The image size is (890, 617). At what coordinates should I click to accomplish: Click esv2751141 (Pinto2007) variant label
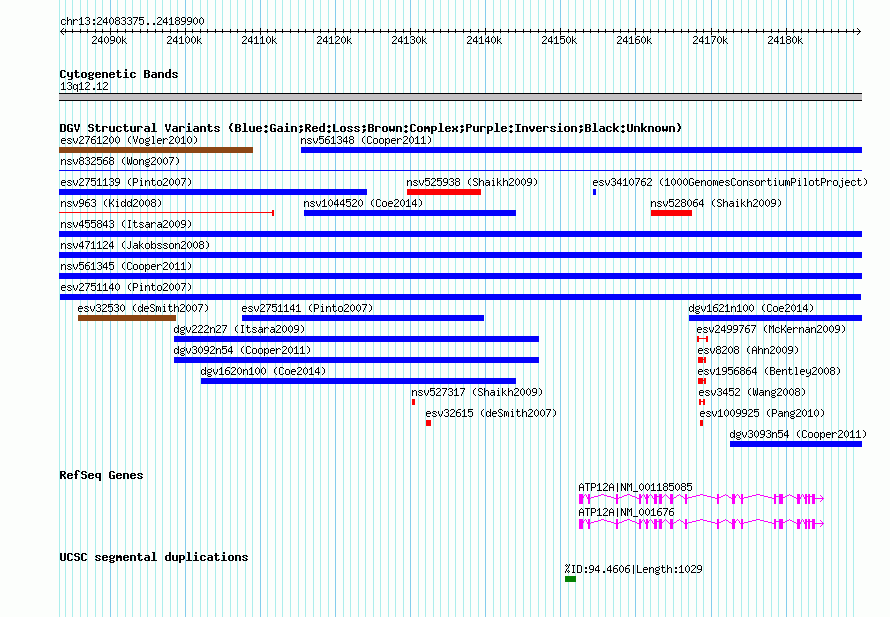307,308
